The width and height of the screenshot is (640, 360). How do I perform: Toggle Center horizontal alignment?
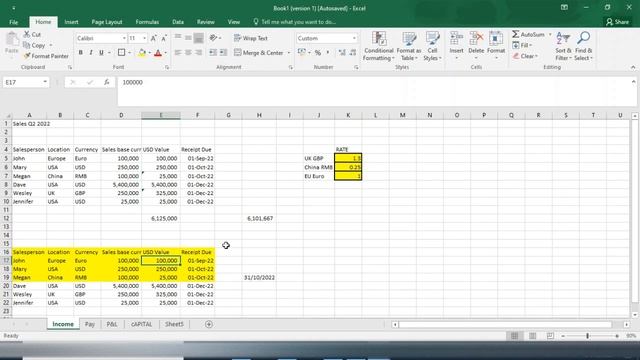(188, 53)
